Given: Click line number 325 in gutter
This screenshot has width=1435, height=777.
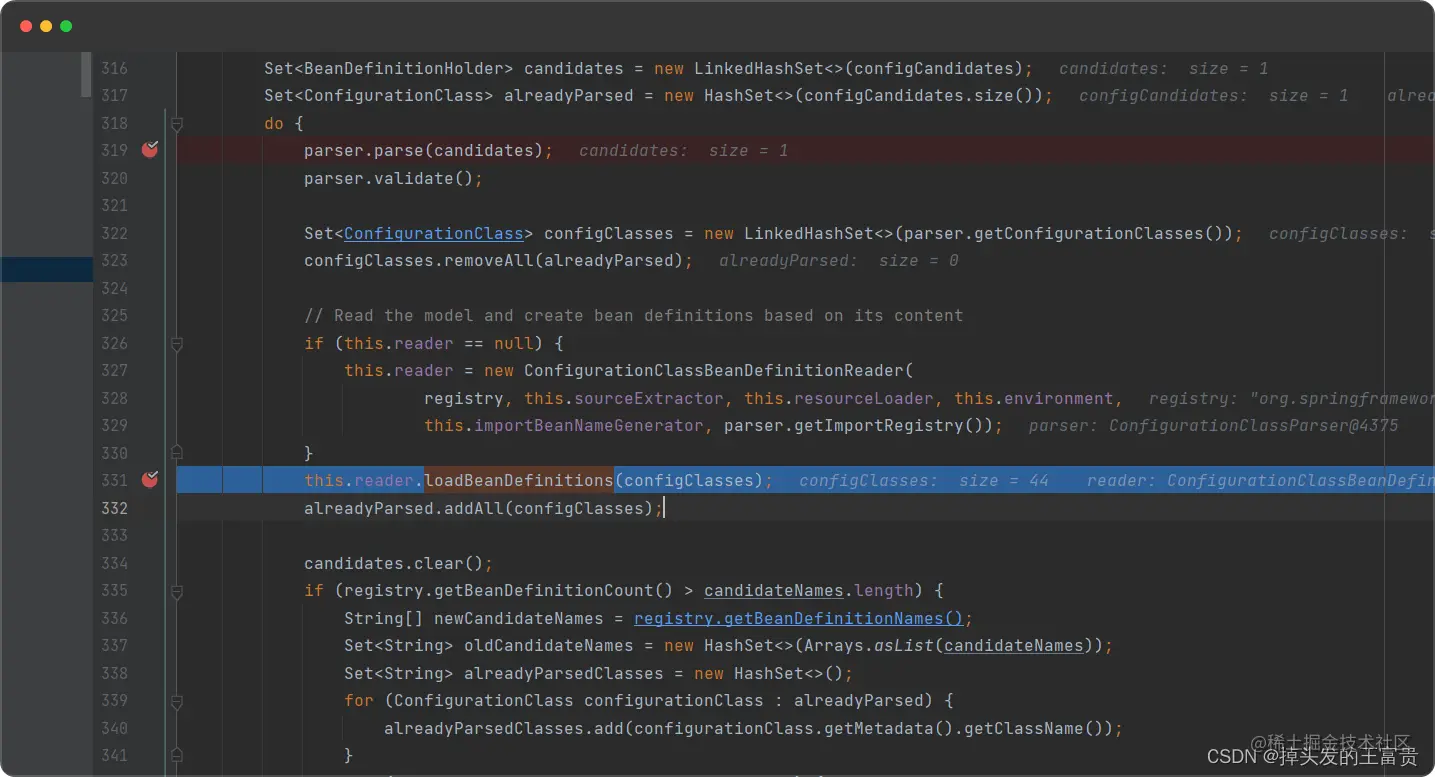Looking at the screenshot, I should (x=114, y=315).
